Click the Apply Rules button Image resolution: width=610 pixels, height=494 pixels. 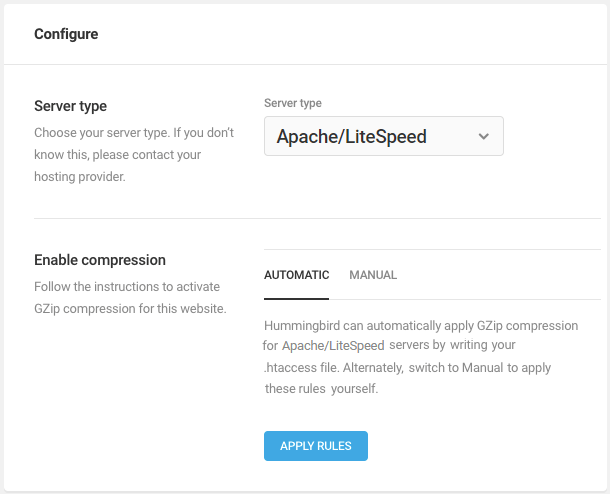[316, 446]
